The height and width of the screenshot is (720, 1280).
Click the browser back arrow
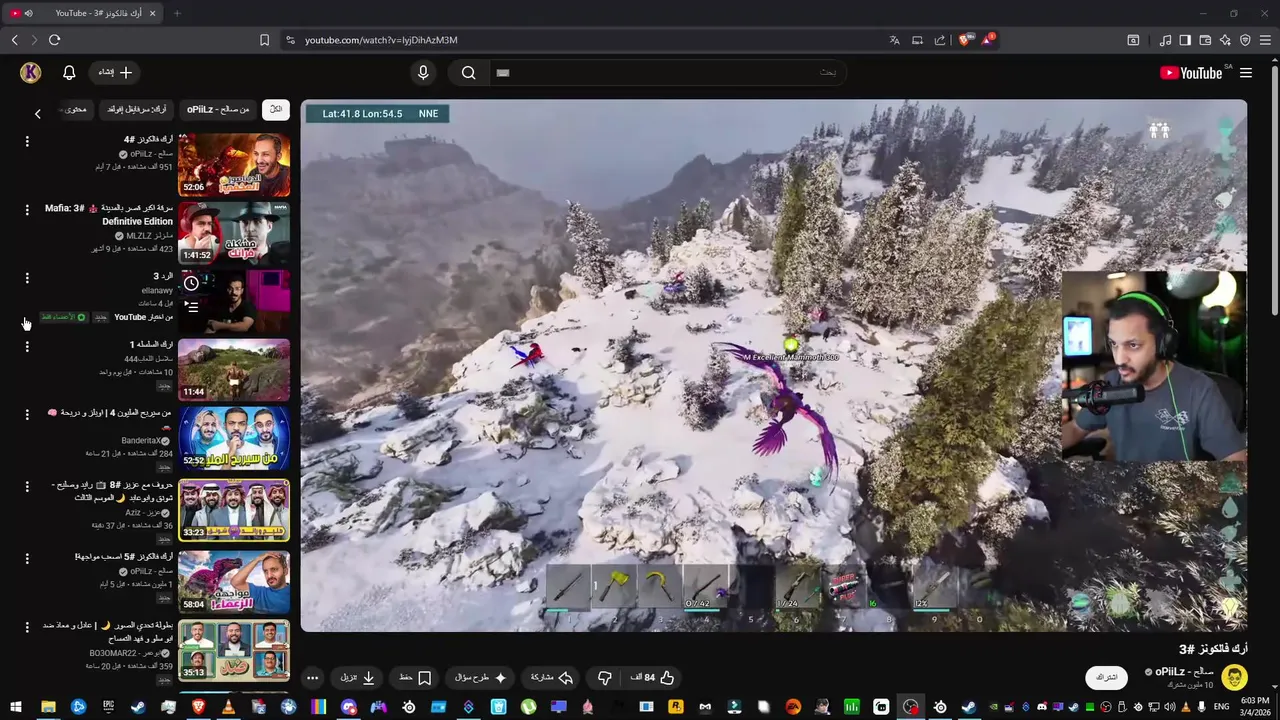tap(14, 40)
